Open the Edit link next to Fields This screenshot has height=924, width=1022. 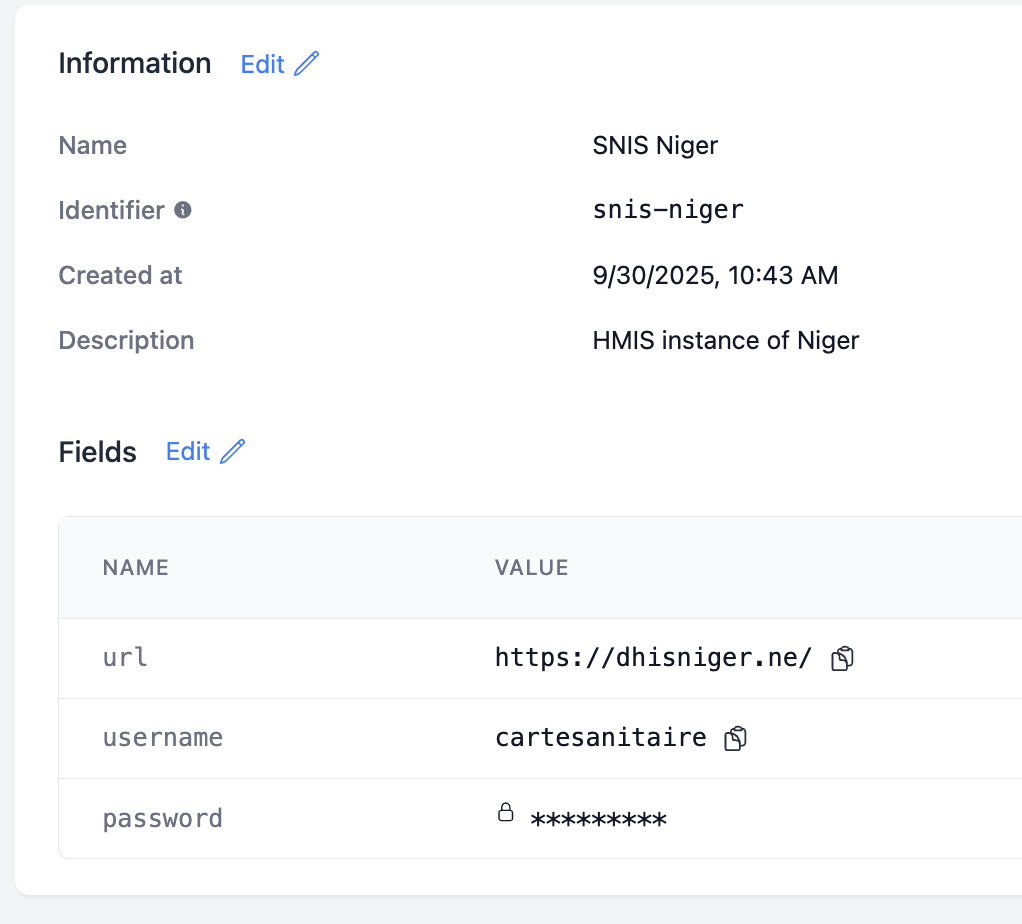189,451
